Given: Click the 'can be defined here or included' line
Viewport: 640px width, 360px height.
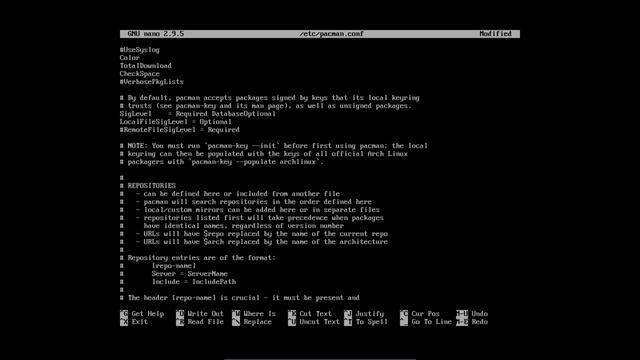Looking at the screenshot, I should [230, 194].
